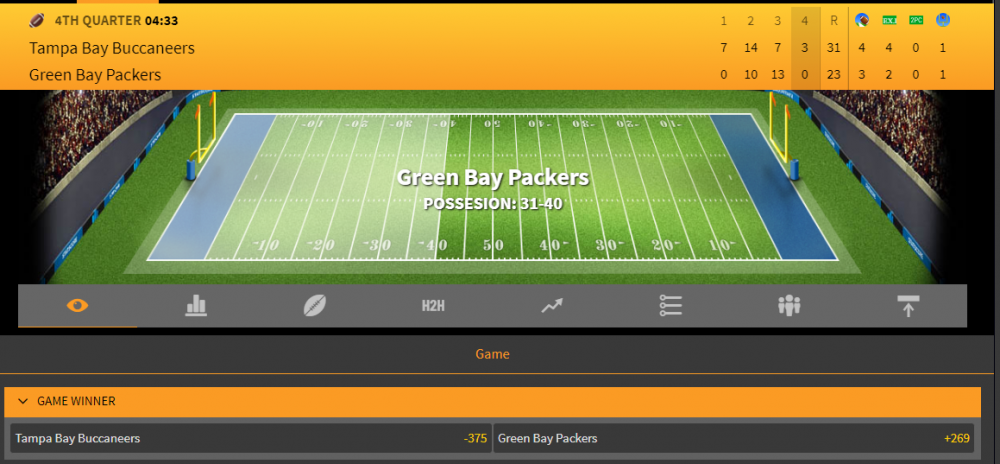Screen dimensions: 1000x464
Task: Click the green 2PC stat icon
Action: (916, 20)
